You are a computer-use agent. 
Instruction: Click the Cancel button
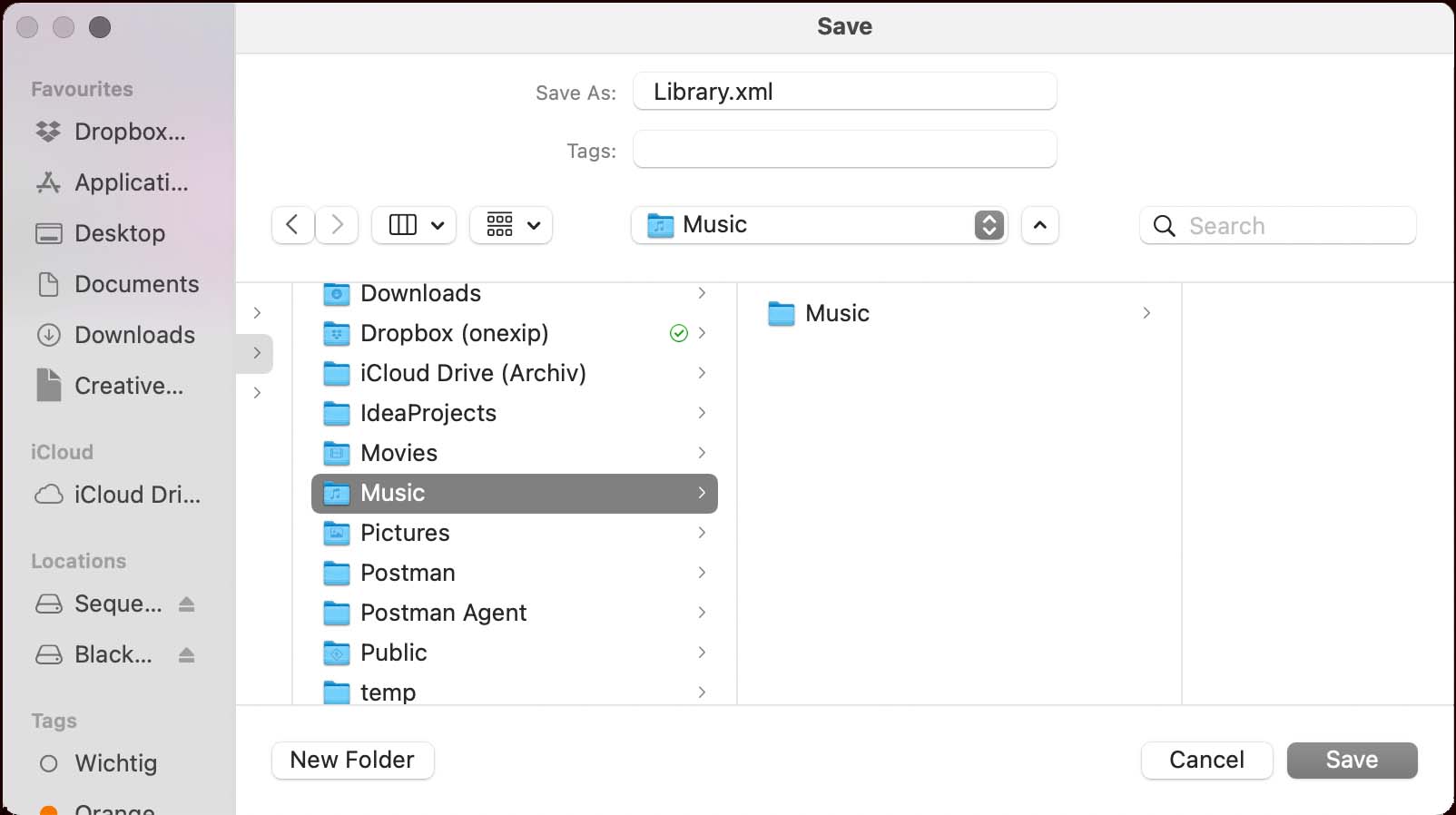pos(1206,761)
